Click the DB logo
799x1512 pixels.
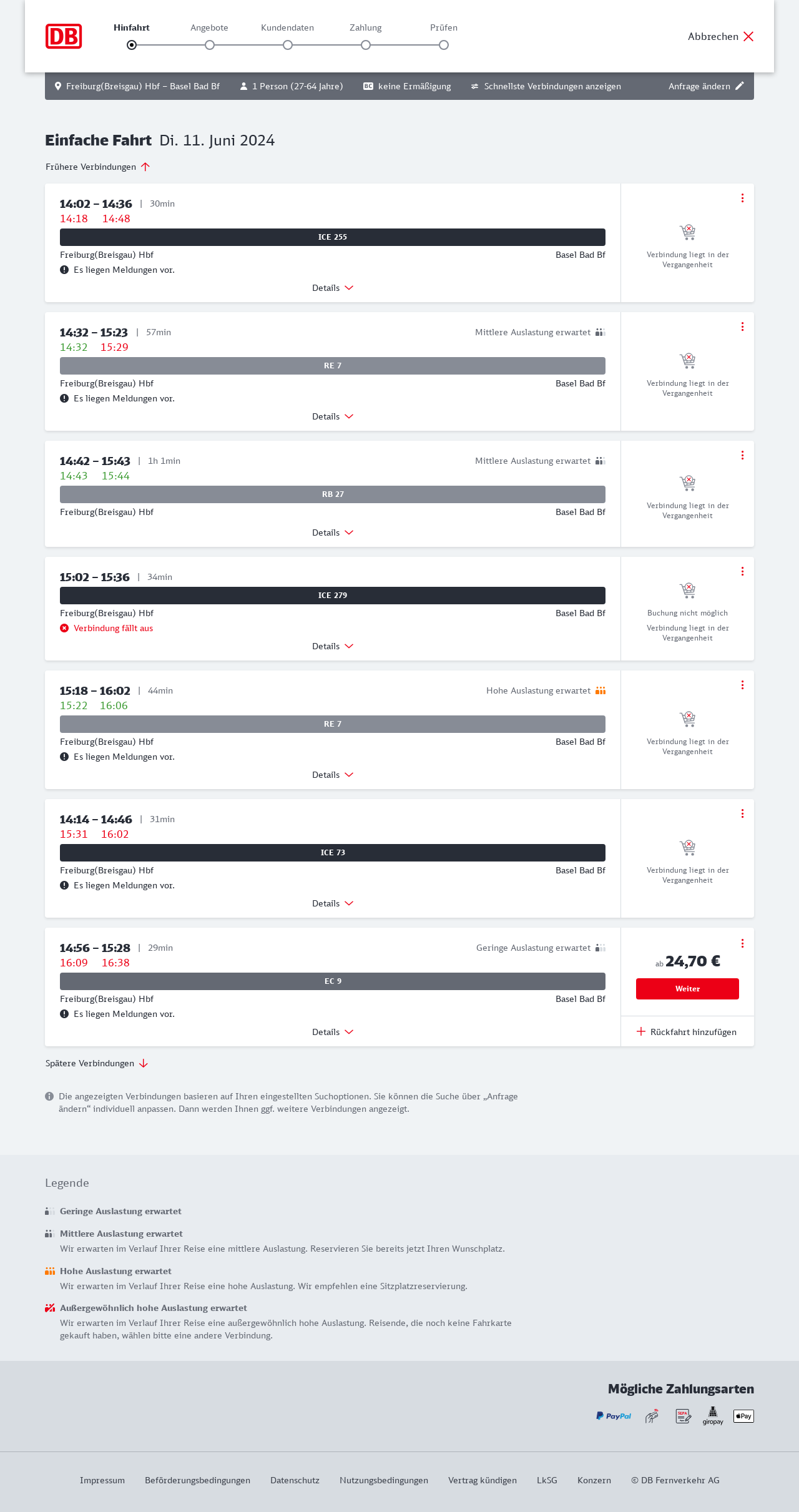[x=64, y=36]
